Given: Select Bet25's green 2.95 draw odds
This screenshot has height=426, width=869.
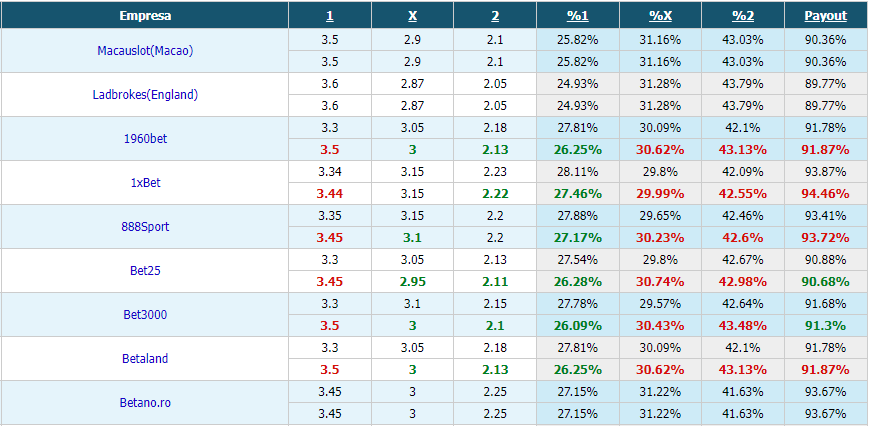Looking at the screenshot, I should click(412, 282).
